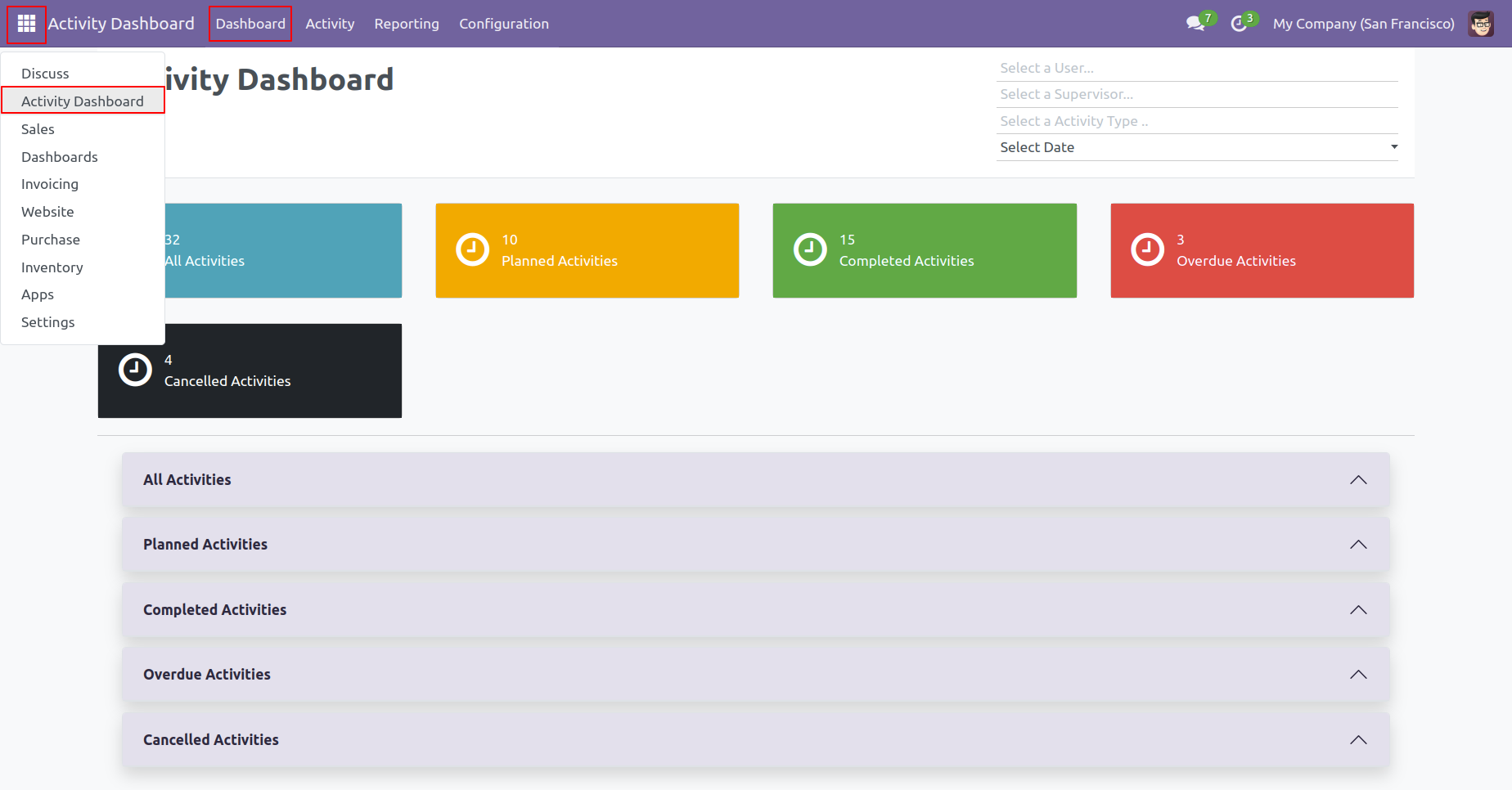Click the clock icon on Cancelled Activities card
This screenshot has height=790, width=1512.
[135, 370]
